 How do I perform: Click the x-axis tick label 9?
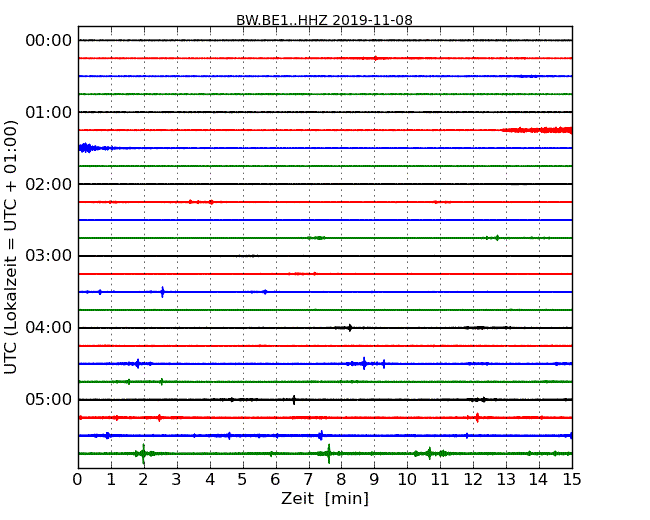374,480
